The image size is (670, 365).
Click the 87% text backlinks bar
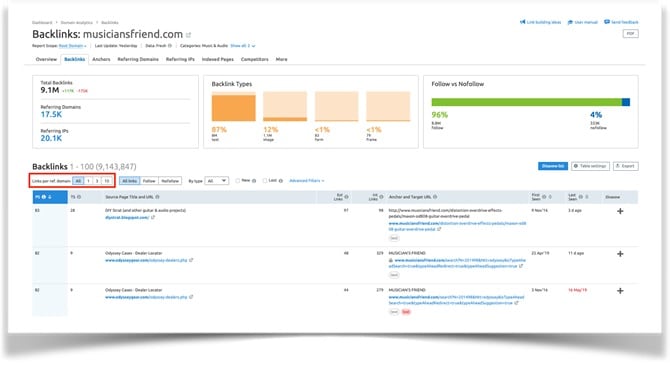pos(234,107)
